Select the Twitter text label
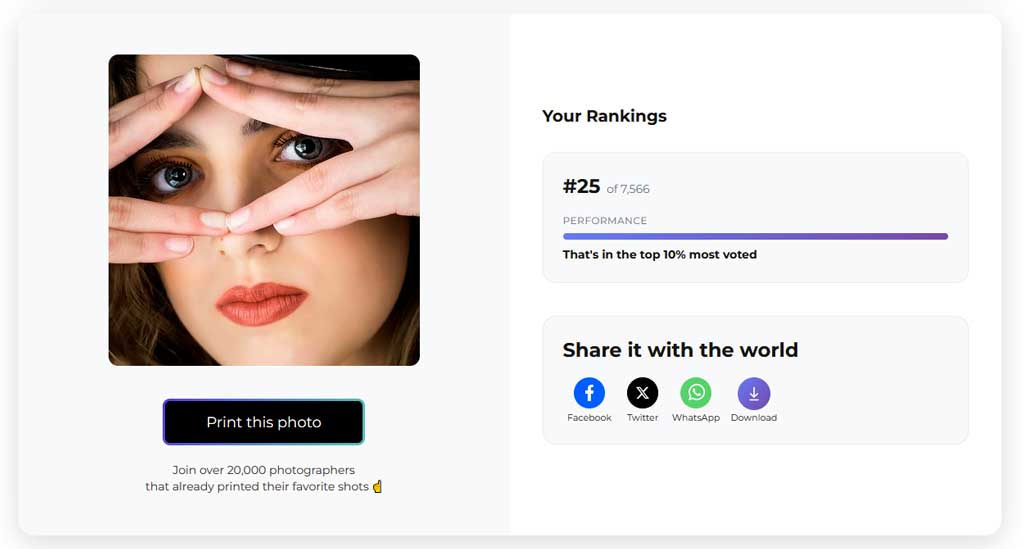The image size is (1024, 549). pos(642,418)
